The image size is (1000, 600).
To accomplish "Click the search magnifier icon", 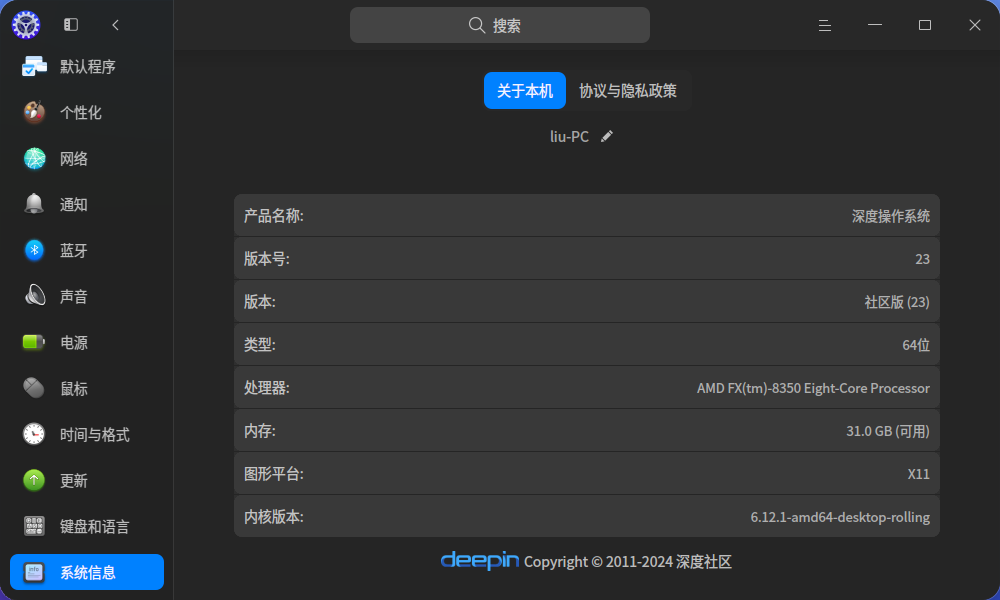I will (x=476, y=25).
